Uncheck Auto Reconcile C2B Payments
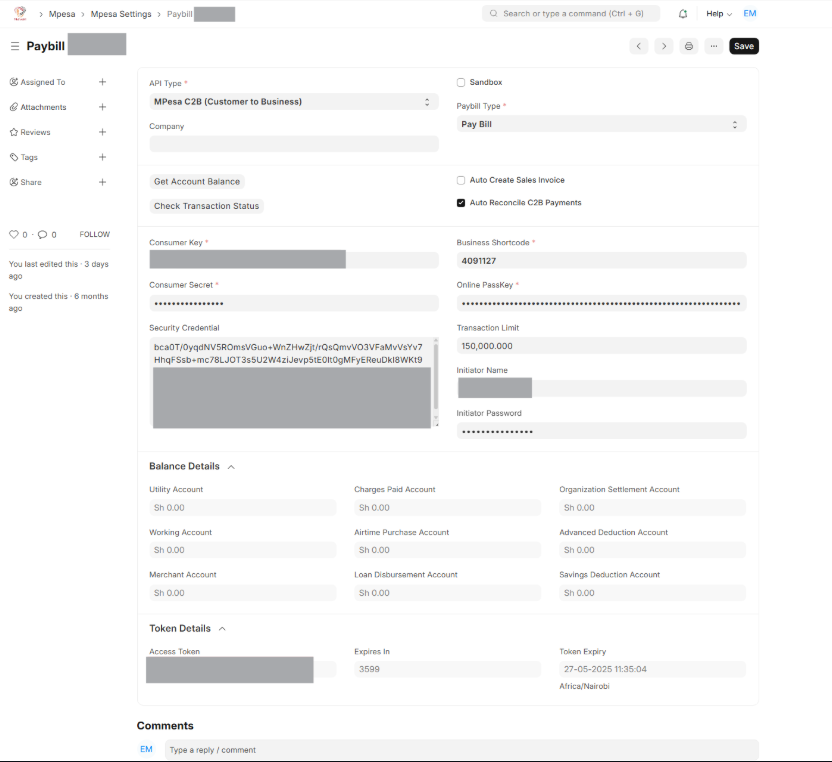Image resolution: width=832 pixels, height=762 pixels. click(461, 203)
